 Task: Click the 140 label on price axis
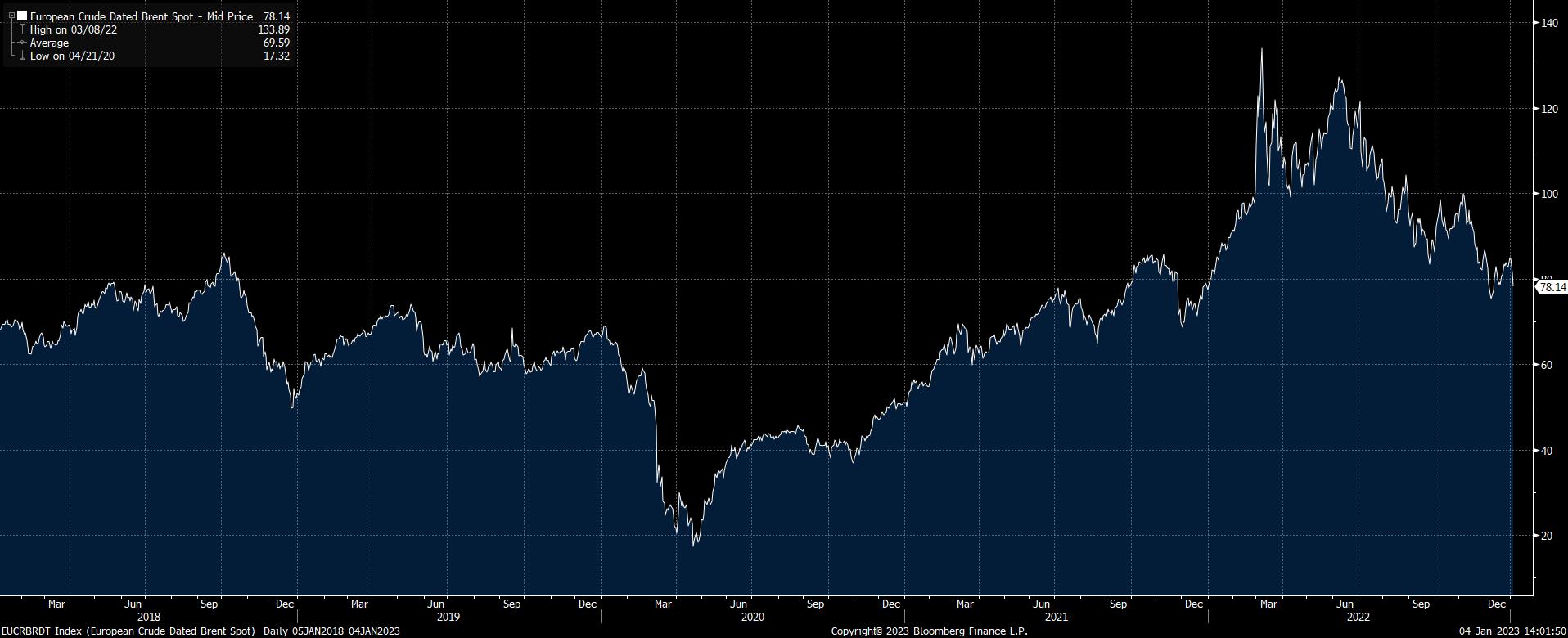[x=1549, y=23]
